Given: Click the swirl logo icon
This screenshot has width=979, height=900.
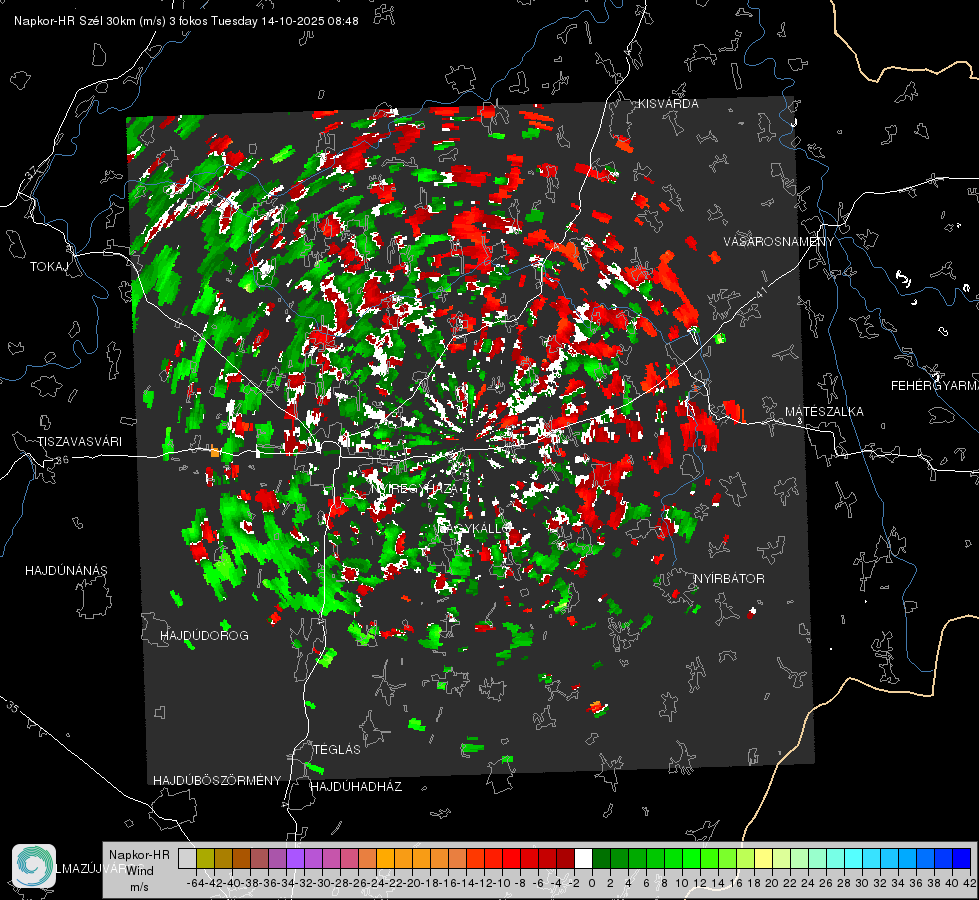Looking at the screenshot, I should [x=34, y=866].
